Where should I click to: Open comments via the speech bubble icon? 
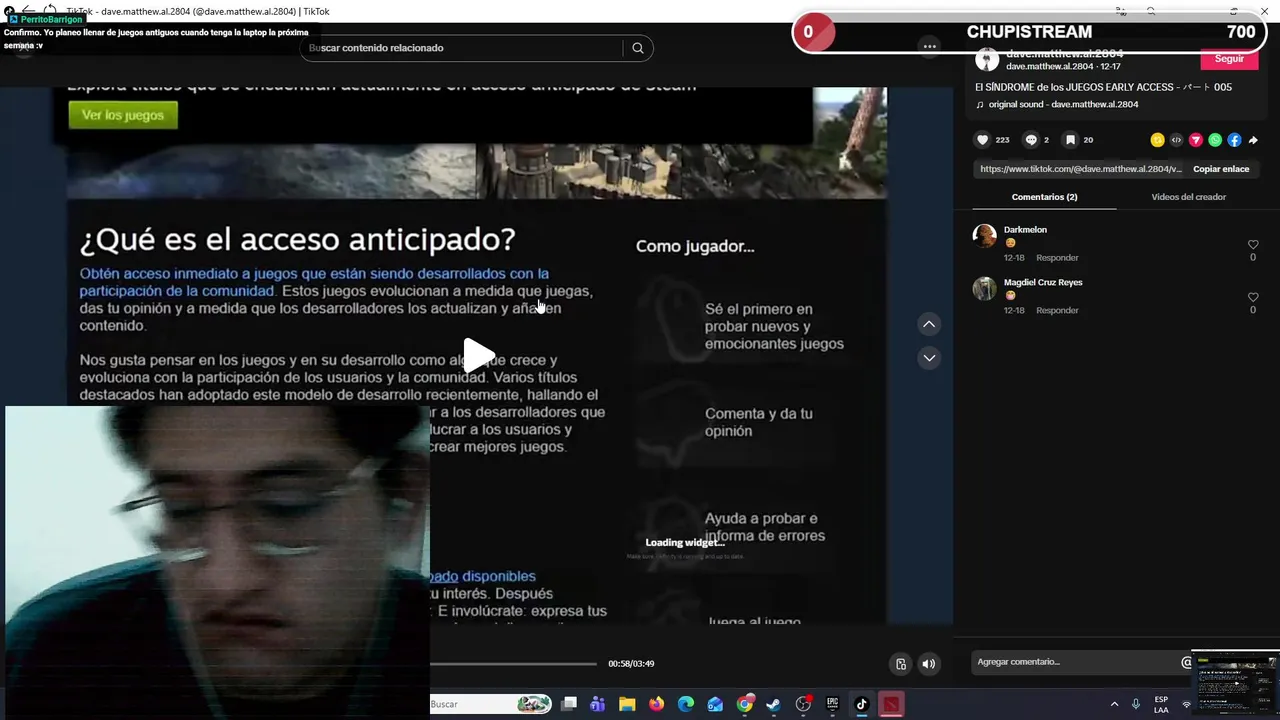[1031, 140]
